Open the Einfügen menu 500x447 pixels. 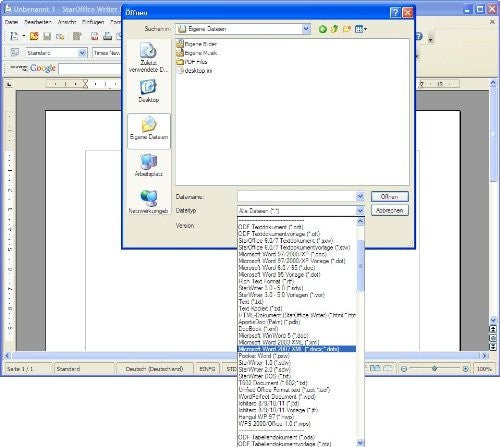pyautogui.click(x=93, y=22)
